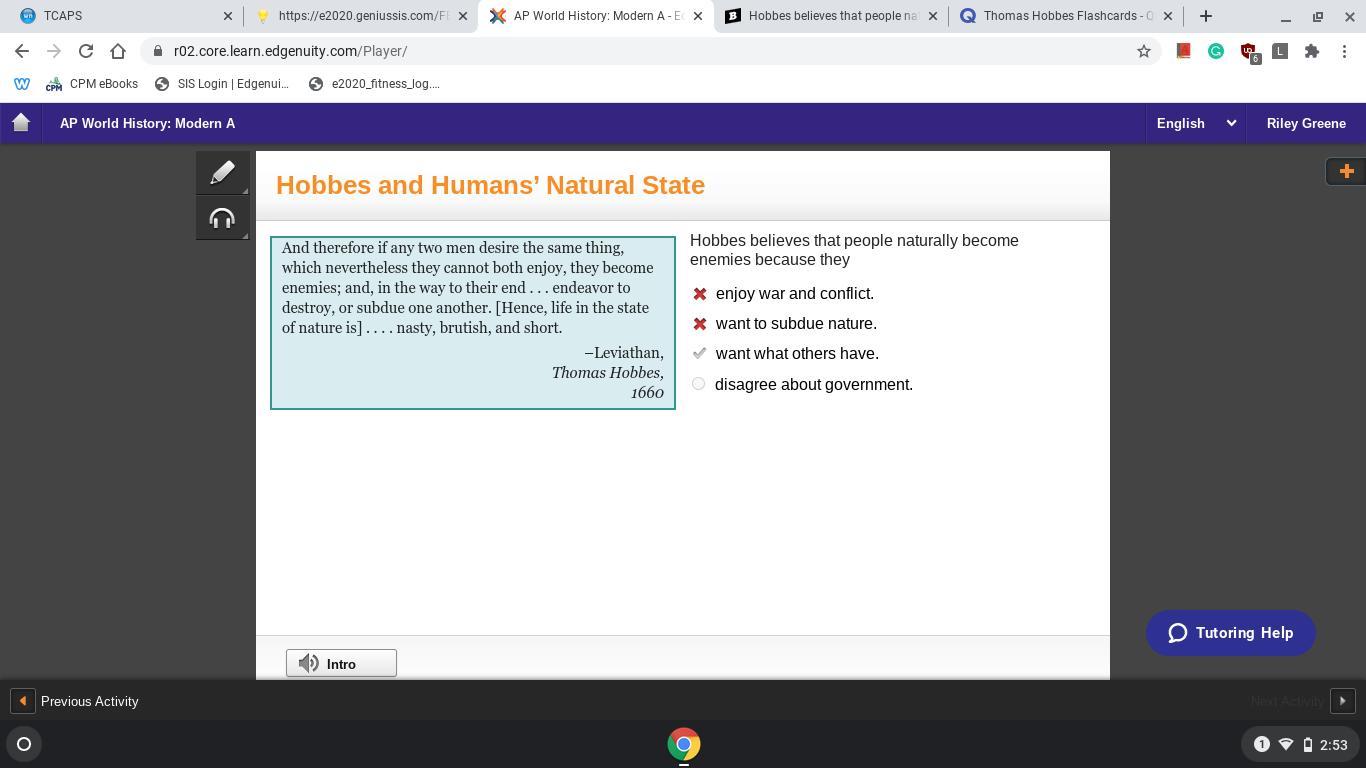Close the Thomas Hobbes Flashcards tab
Image resolution: width=1366 pixels, height=768 pixels.
(1167, 16)
